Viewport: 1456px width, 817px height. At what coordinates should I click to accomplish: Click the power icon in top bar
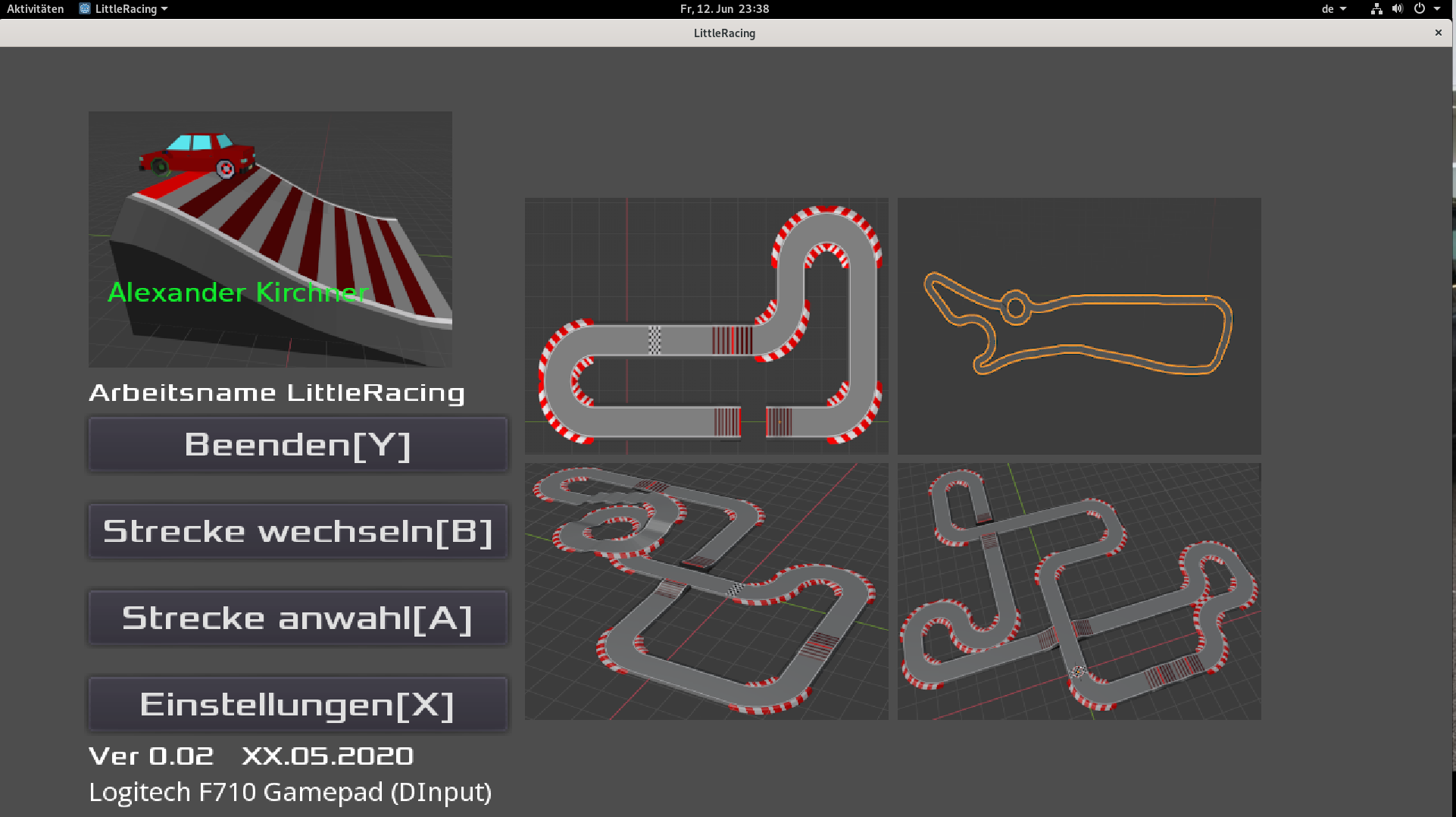1419,9
